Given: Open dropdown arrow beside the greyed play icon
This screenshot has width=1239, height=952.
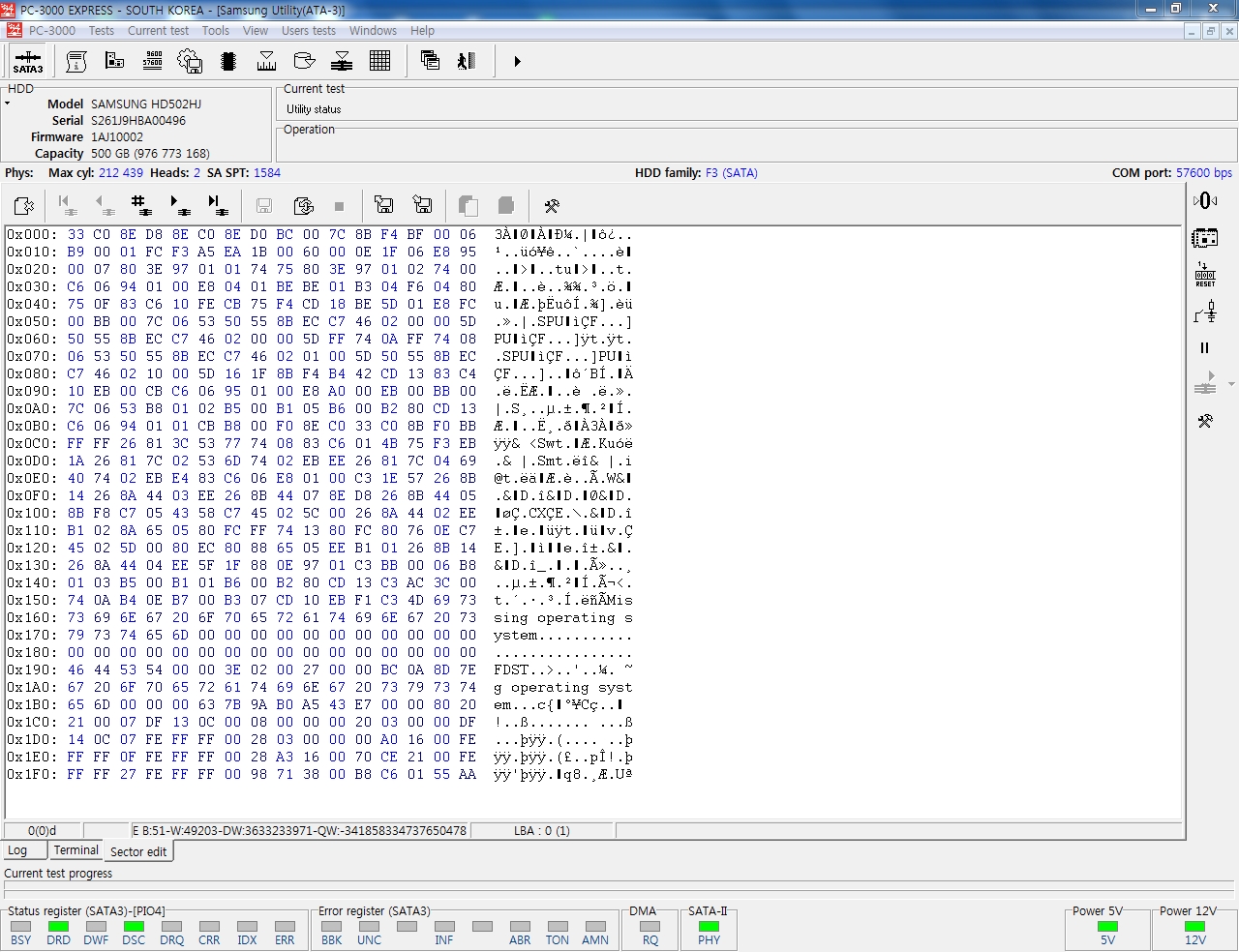Looking at the screenshot, I should coord(1231,384).
